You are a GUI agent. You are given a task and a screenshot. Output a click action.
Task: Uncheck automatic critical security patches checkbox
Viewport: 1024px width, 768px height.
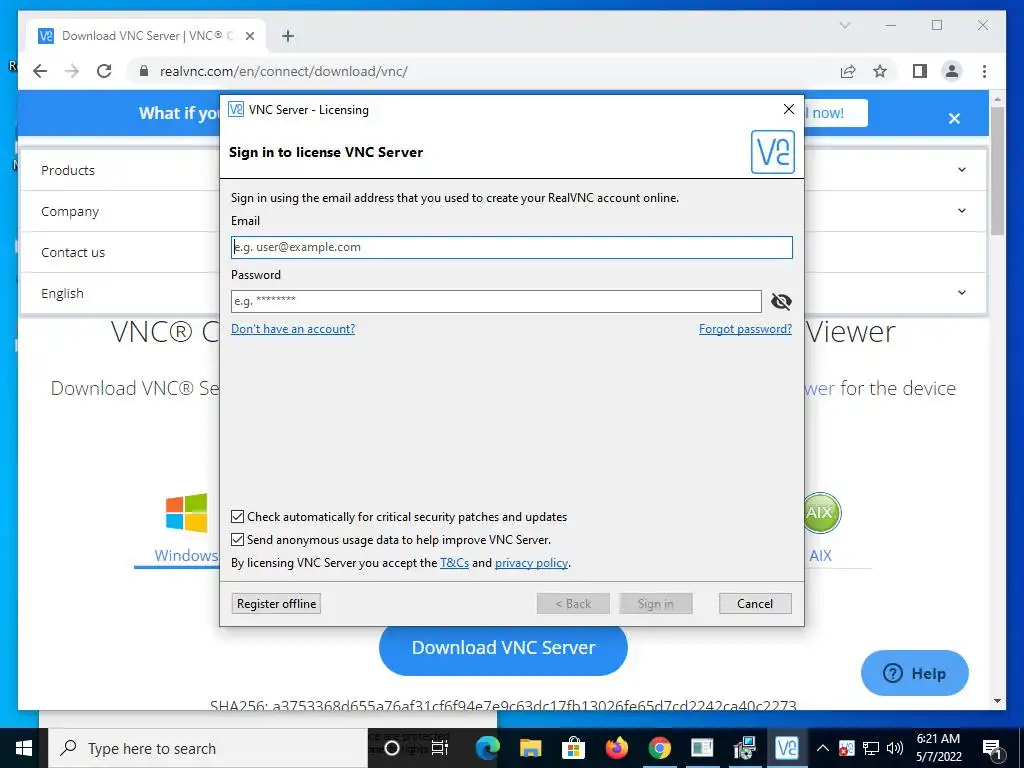click(238, 517)
